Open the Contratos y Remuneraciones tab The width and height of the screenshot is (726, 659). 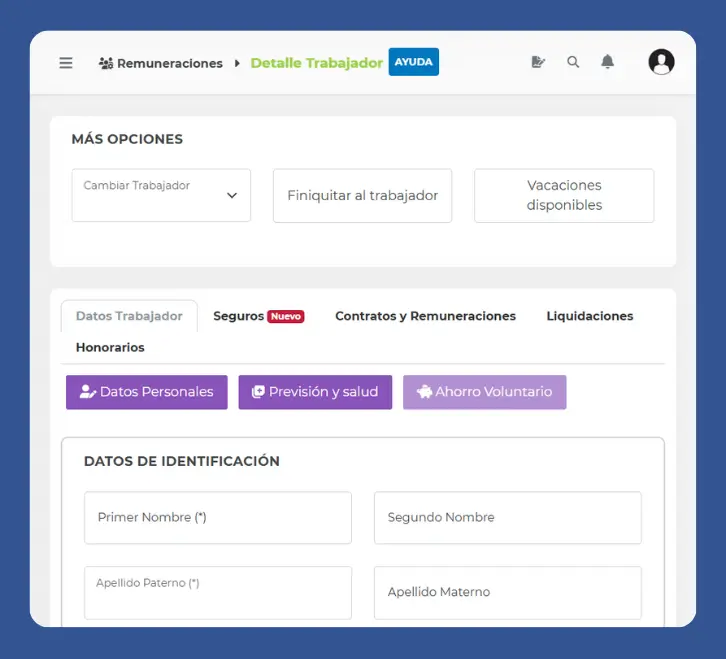pyautogui.click(x=425, y=316)
